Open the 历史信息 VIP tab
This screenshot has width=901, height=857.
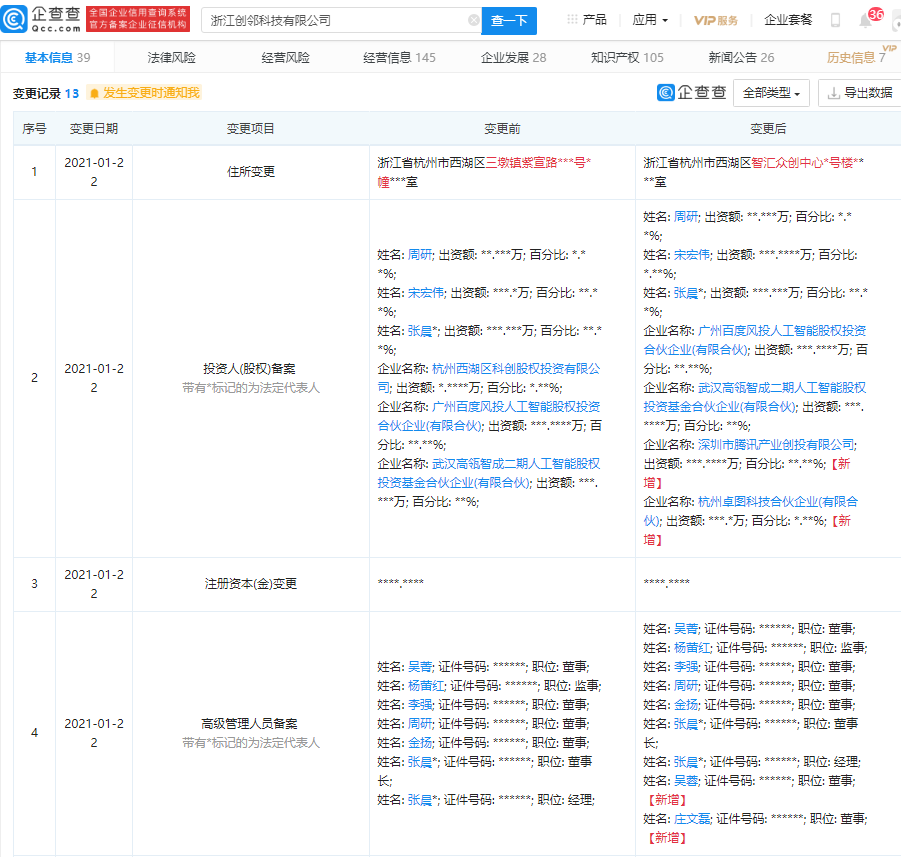pos(858,57)
